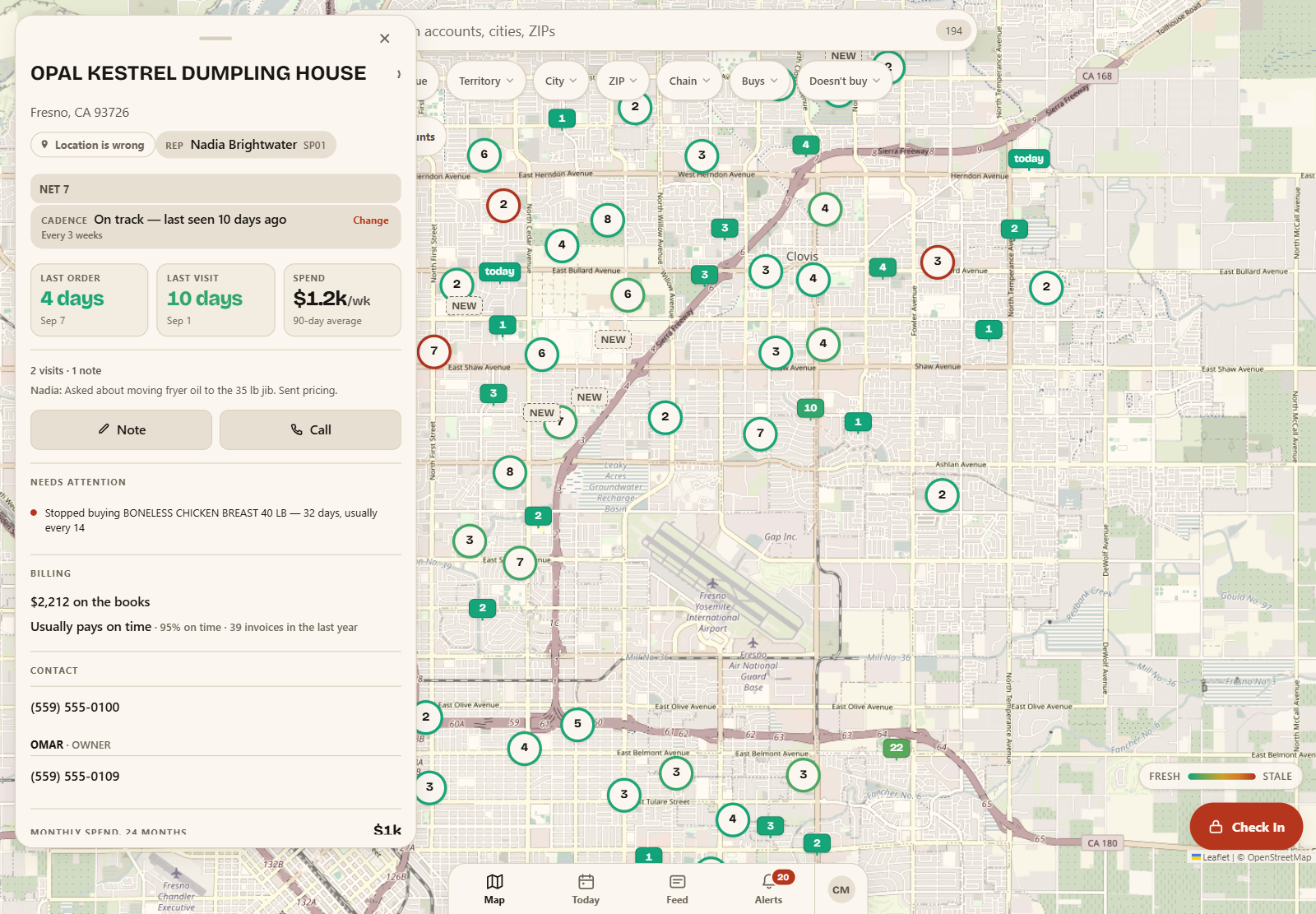Expand the Territory filter dropdown
Viewport: 1316px width, 914px height.
coord(486,81)
